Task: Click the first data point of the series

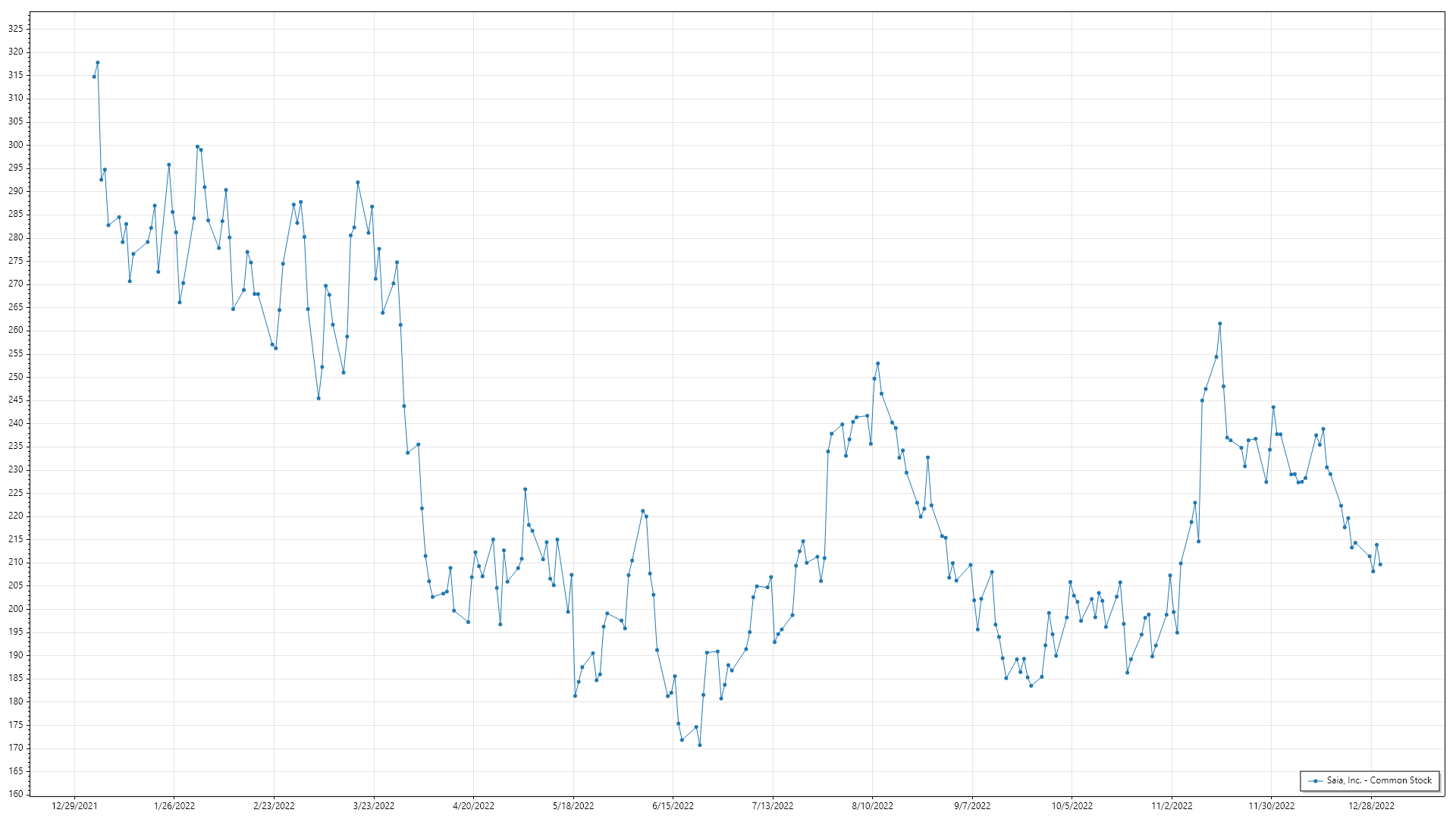Action: [94, 77]
